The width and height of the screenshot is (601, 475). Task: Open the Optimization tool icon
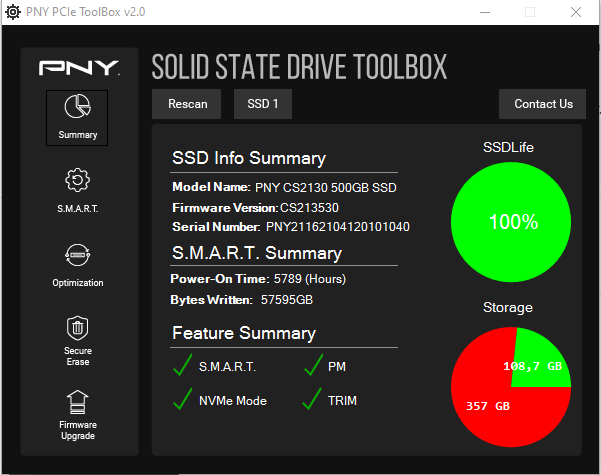pyautogui.click(x=77, y=255)
